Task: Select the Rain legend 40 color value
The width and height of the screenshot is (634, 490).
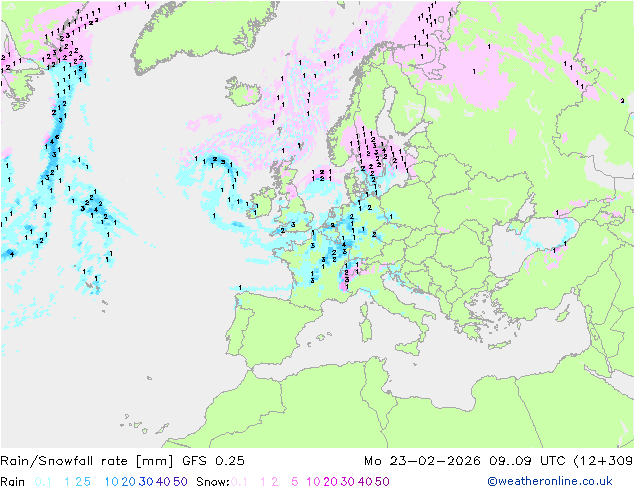Action: [163, 482]
